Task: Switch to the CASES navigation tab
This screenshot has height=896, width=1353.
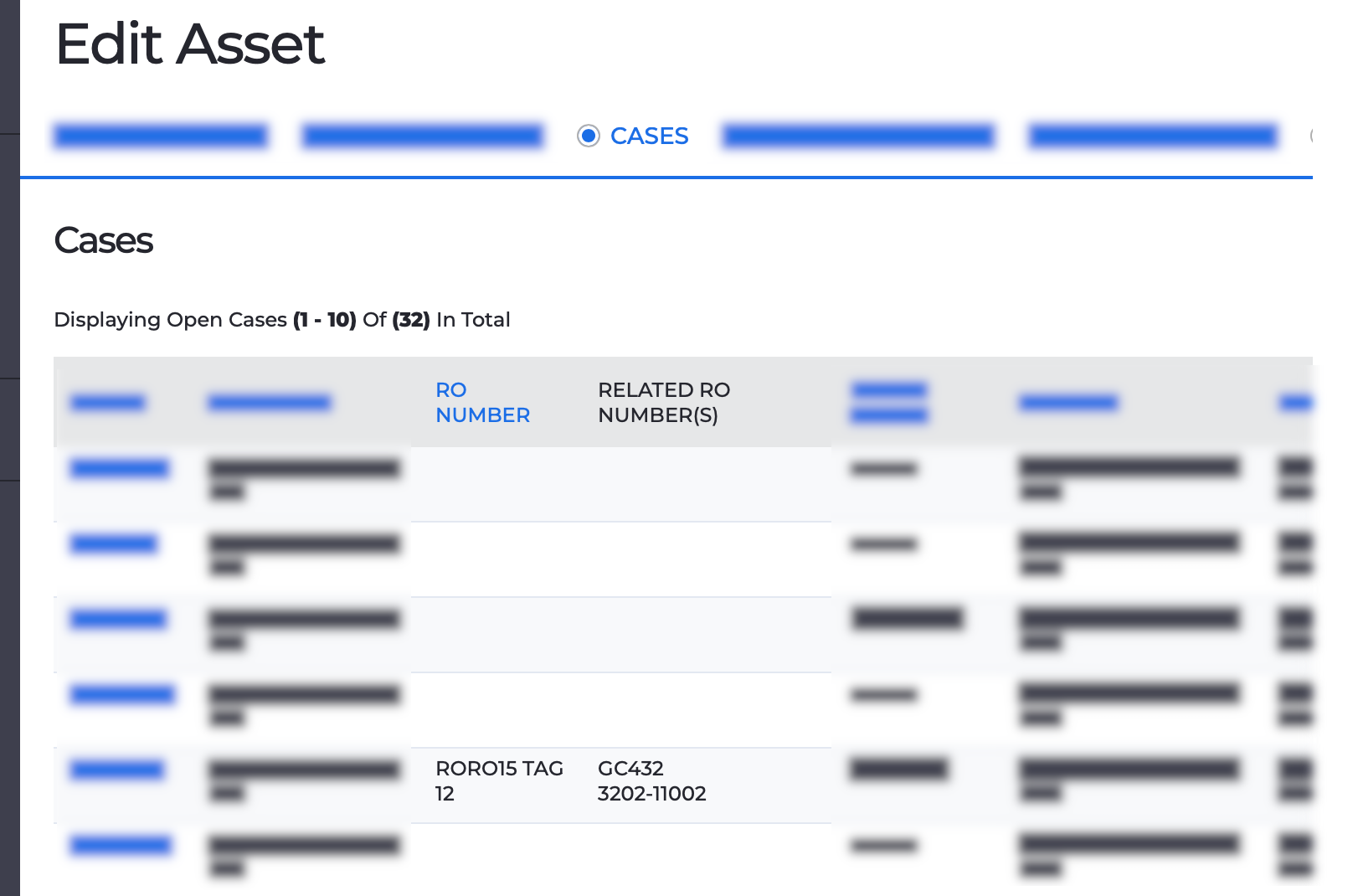Action: coord(649,136)
